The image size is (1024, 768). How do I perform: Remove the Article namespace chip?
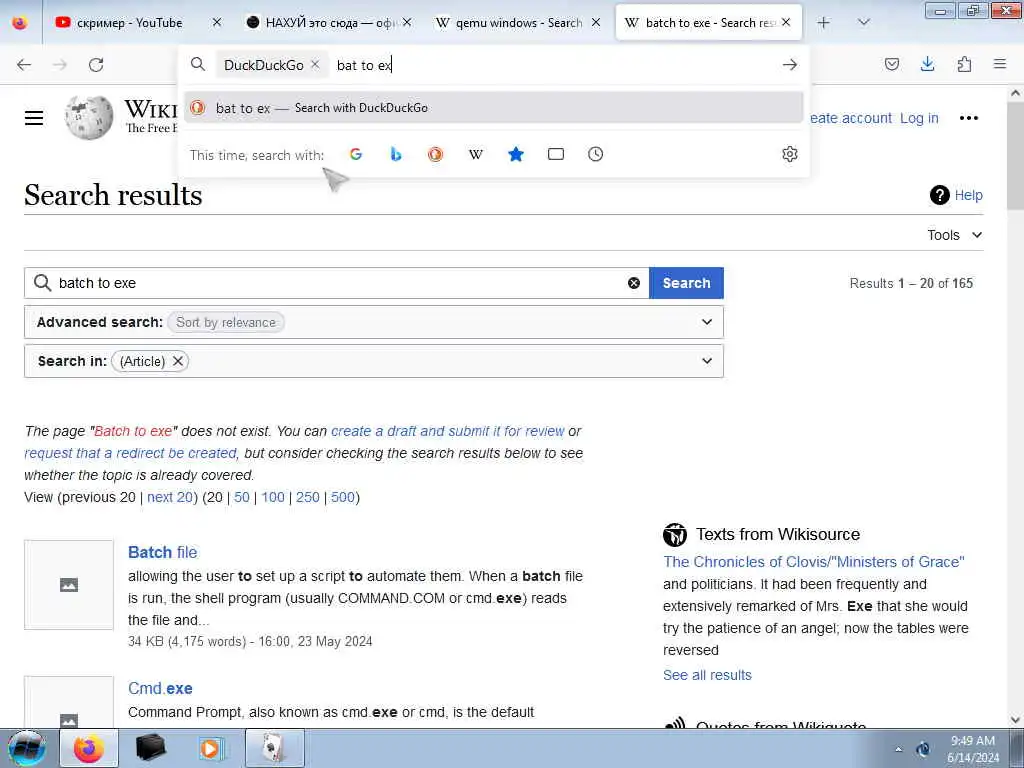[178, 361]
